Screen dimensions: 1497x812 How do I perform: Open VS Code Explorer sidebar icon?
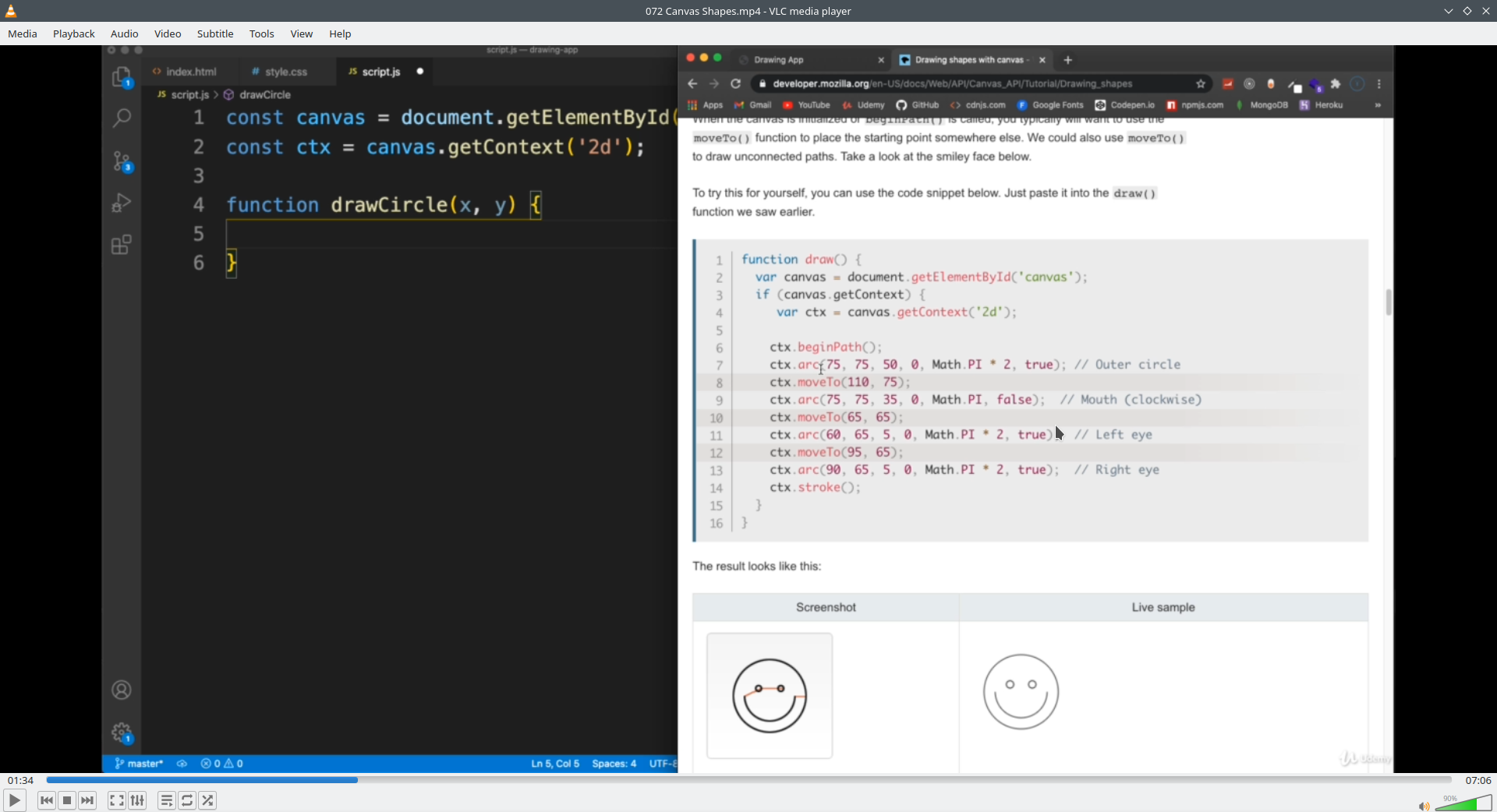point(122,77)
